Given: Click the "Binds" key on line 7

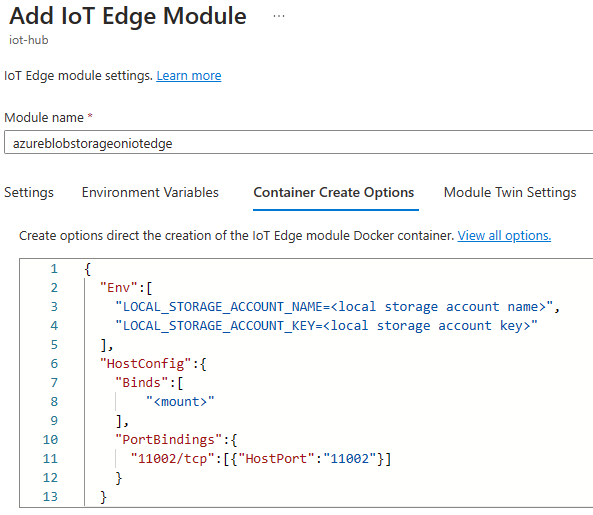Looking at the screenshot, I should (141, 383).
